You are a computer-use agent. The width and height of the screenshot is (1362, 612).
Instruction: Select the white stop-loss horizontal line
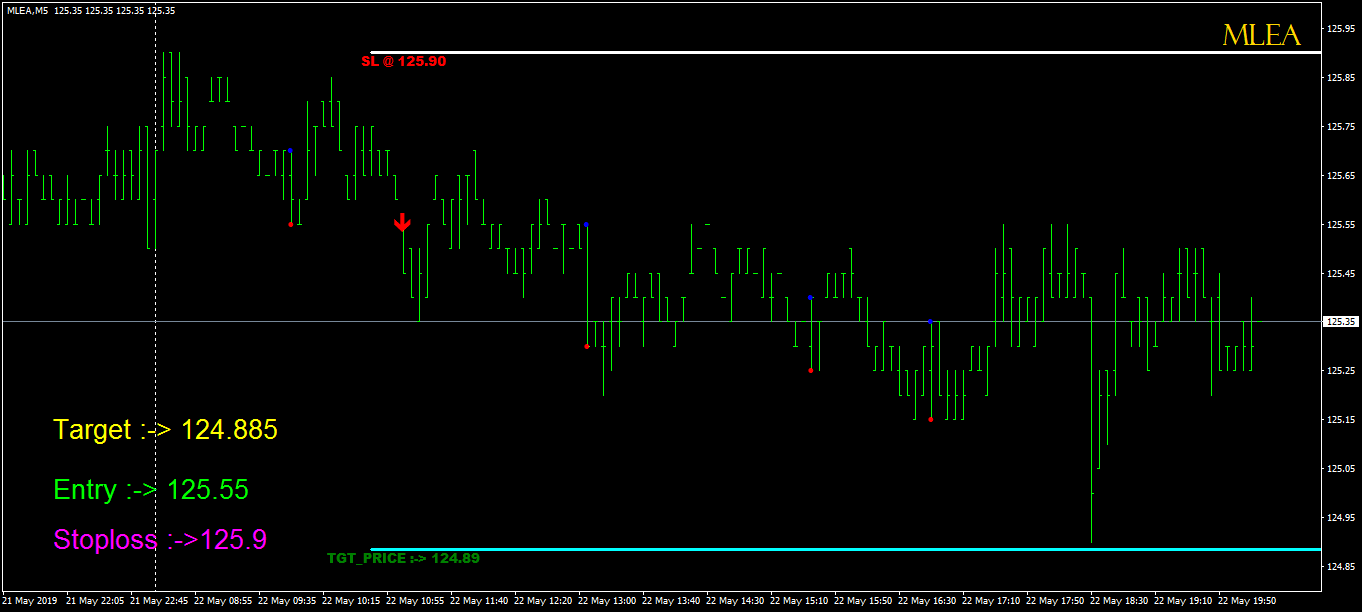[846, 52]
